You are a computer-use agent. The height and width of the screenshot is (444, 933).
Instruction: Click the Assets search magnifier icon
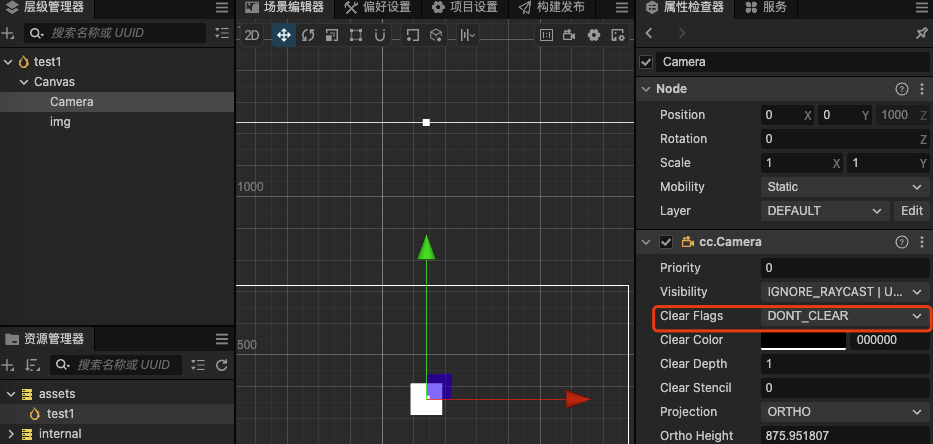point(62,365)
